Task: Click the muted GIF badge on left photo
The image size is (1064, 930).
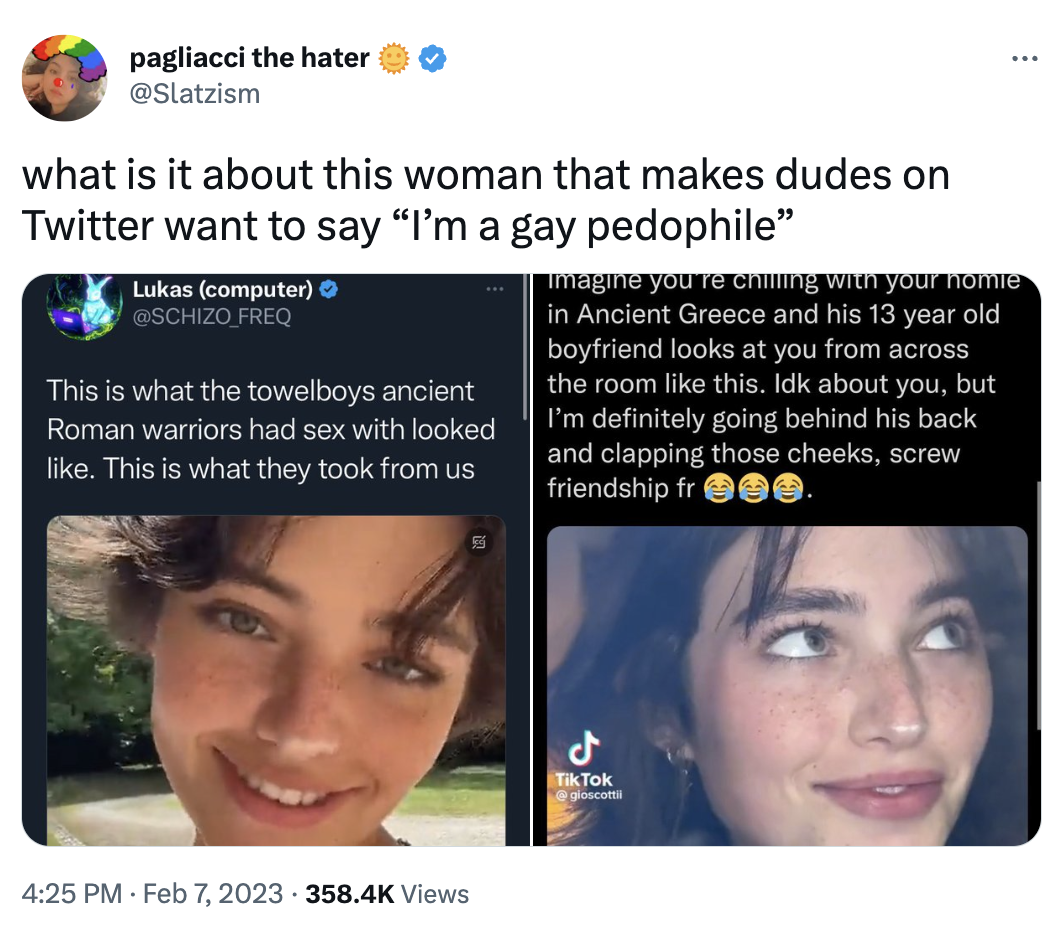Action: click(x=479, y=542)
